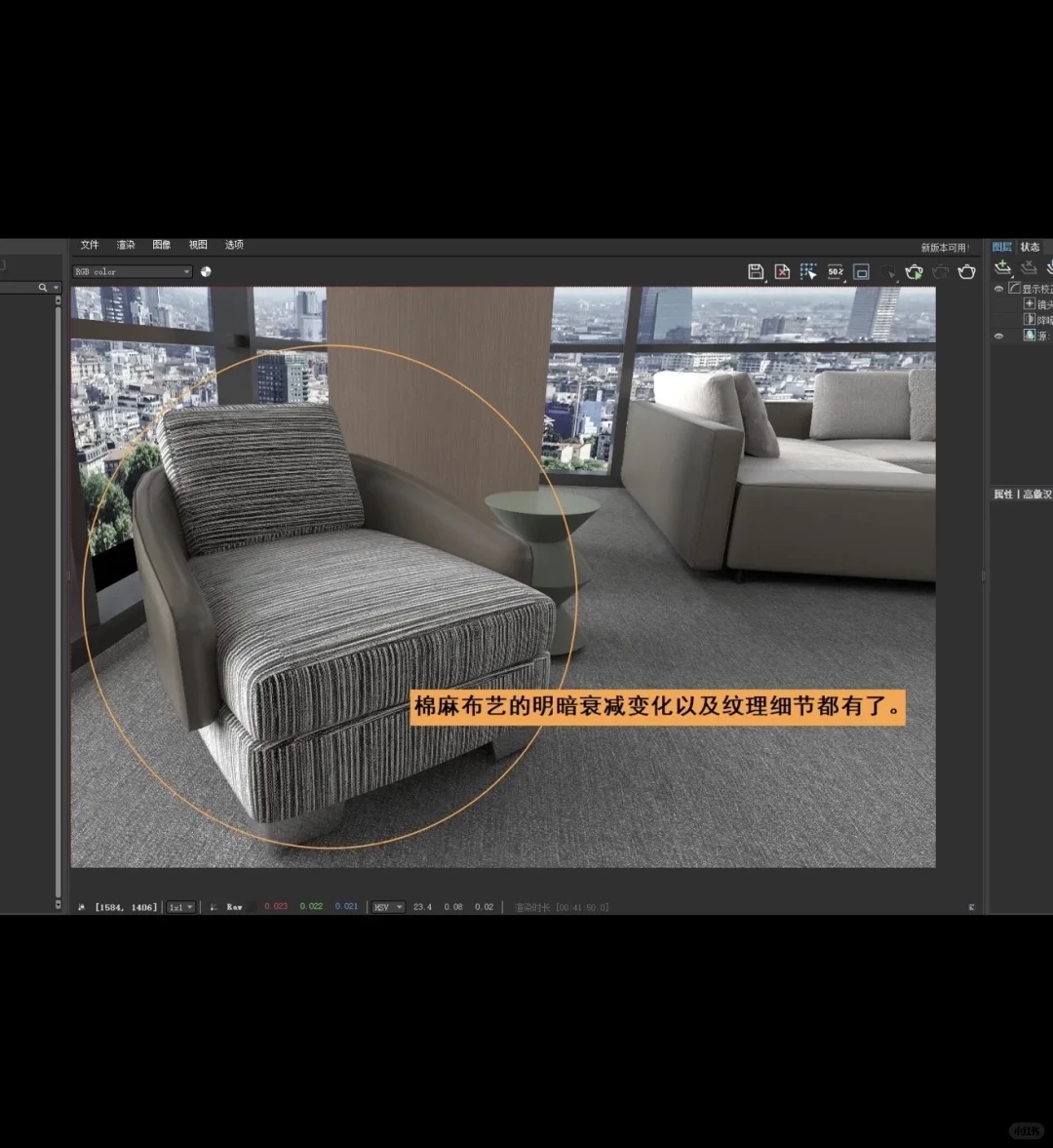
Task: Toggle the region render icon
Action: click(x=861, y=272)
